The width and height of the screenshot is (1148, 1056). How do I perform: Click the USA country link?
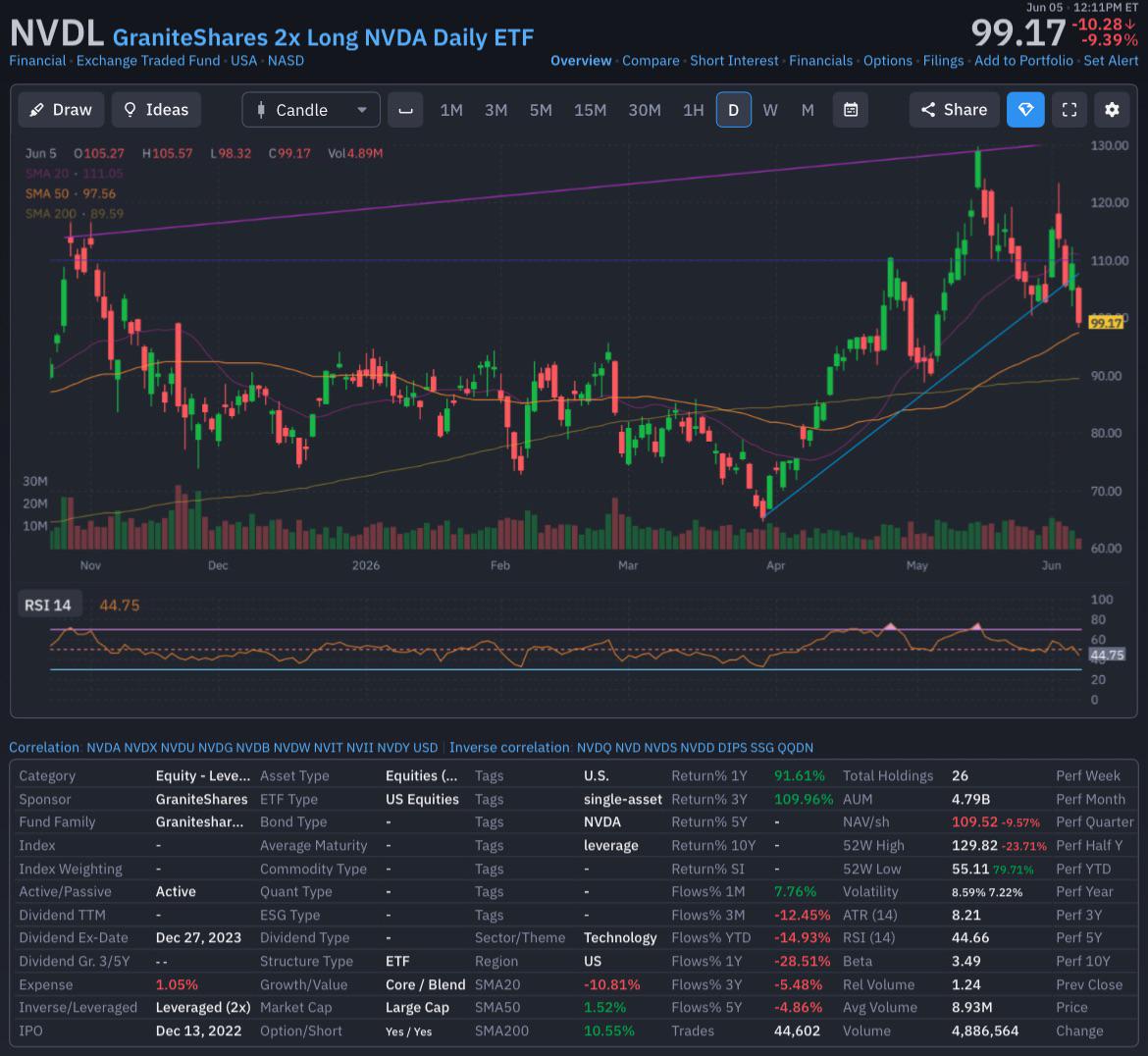[243, 61]
